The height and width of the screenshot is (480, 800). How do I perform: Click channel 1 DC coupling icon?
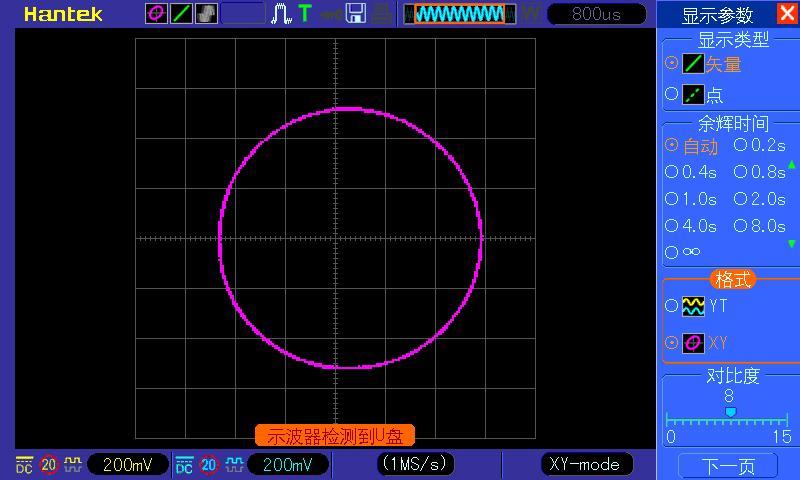(24, 465)
